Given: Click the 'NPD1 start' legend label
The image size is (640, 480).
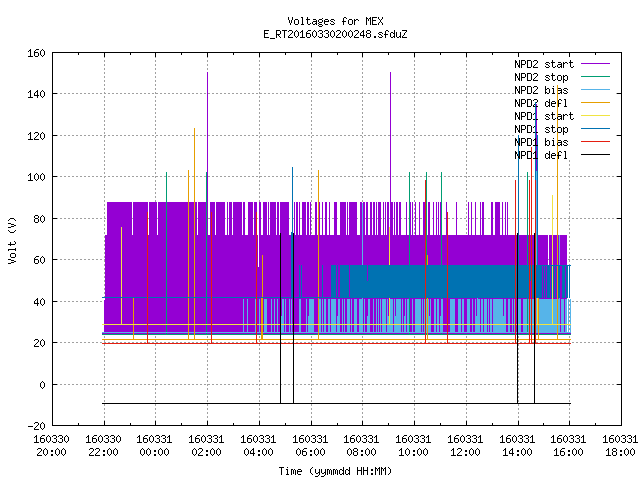Looking at the screenshot, I should [544, 116].
